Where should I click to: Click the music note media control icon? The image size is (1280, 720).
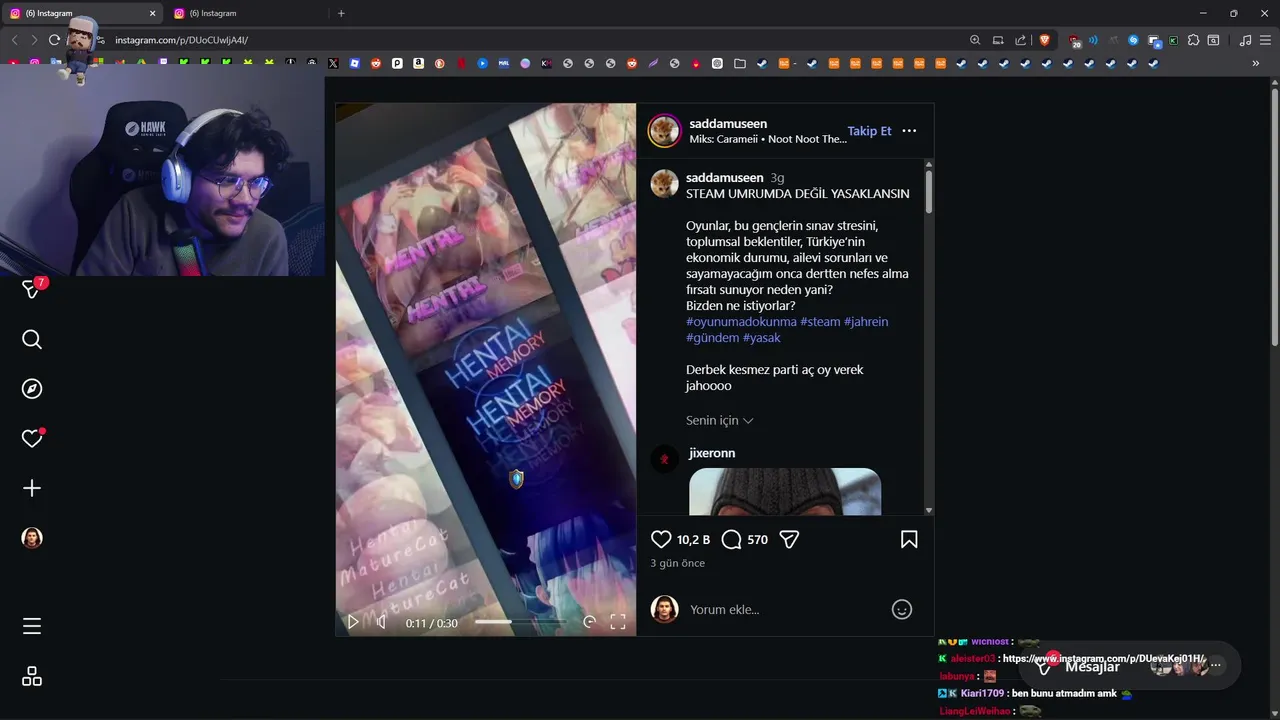pyautogui.click(x=1245, y=40)
